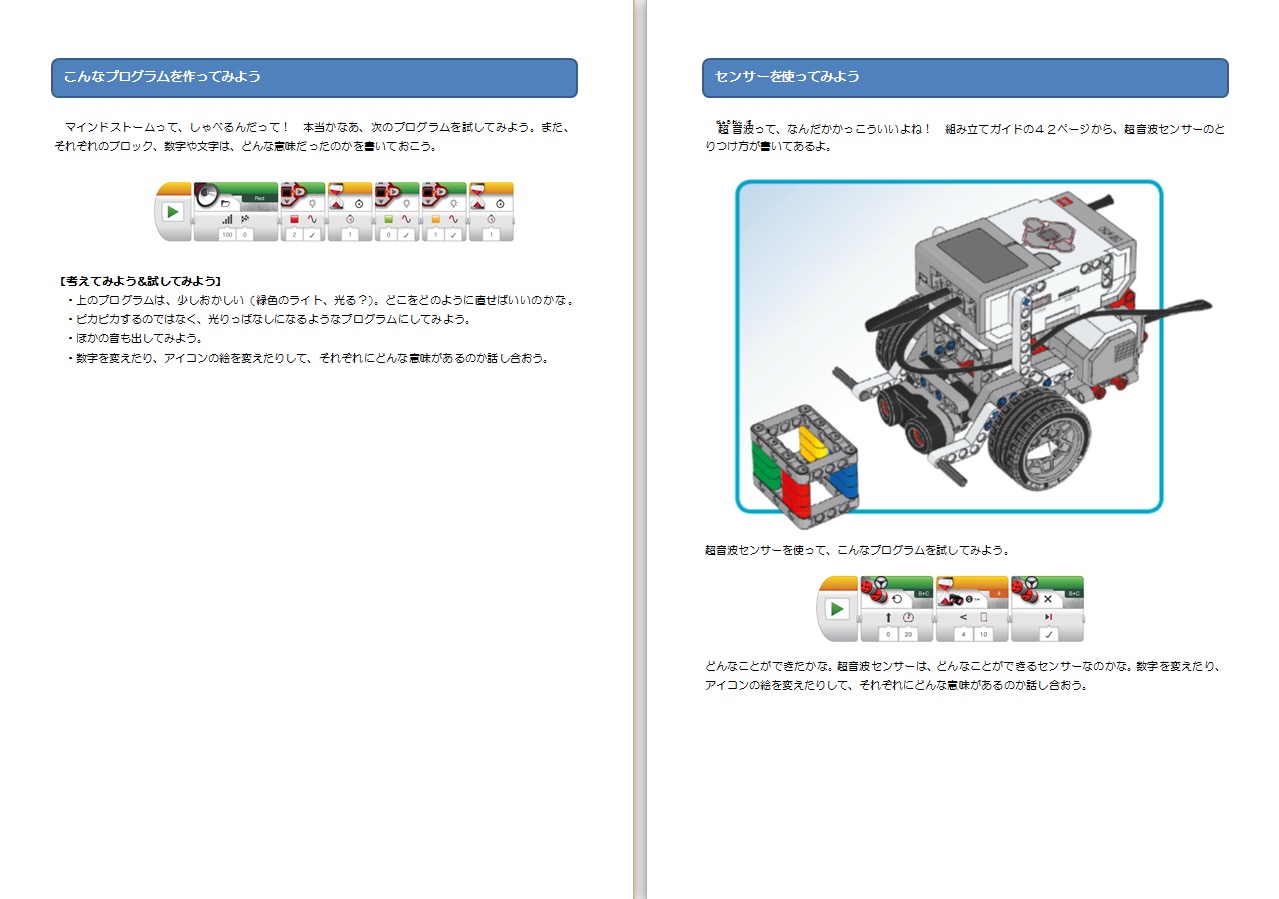The height and width of the screenshot is (899, 1279).
Task: Click the checkered flag play-type icon
Action: click(x=245, y=219)
